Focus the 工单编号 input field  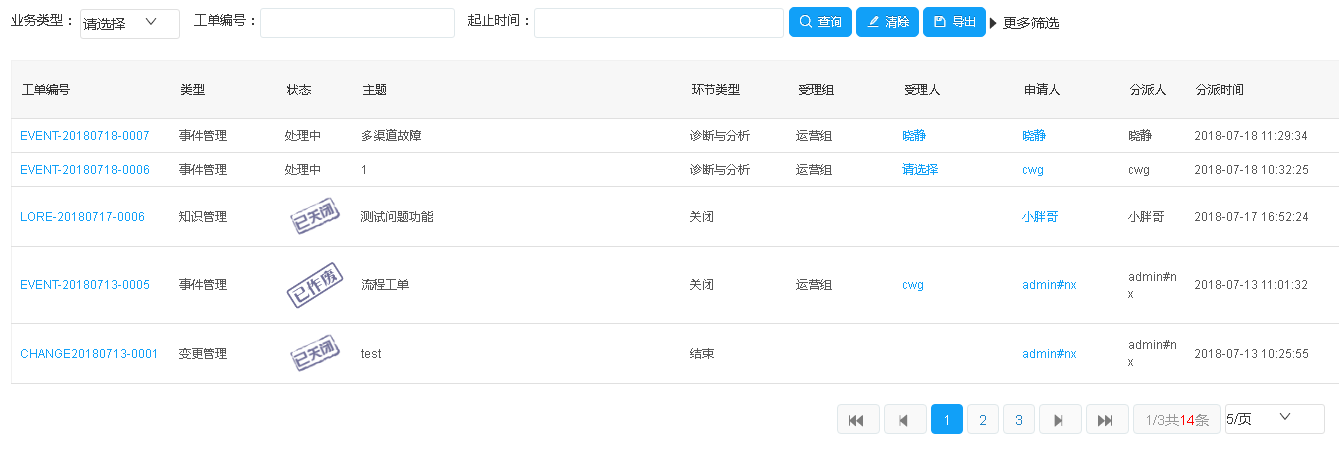pos(357,24)
